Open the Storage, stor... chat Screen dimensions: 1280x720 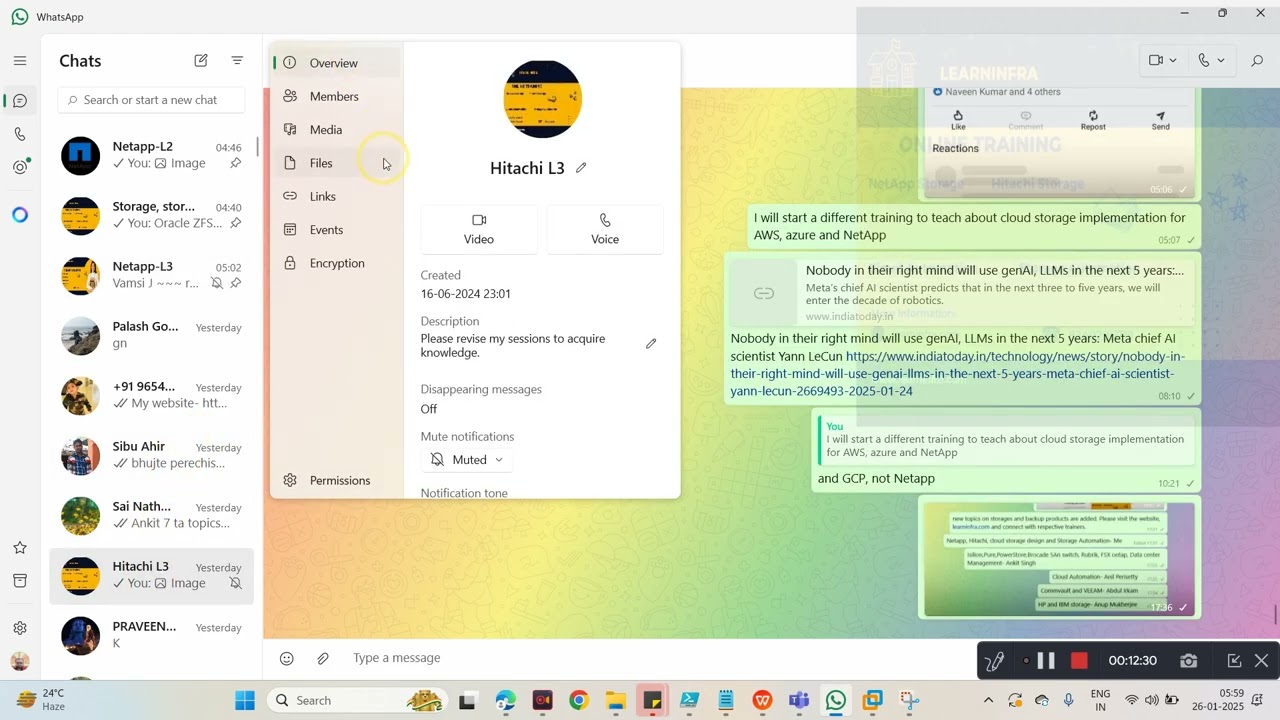click(x=152, y=216)
